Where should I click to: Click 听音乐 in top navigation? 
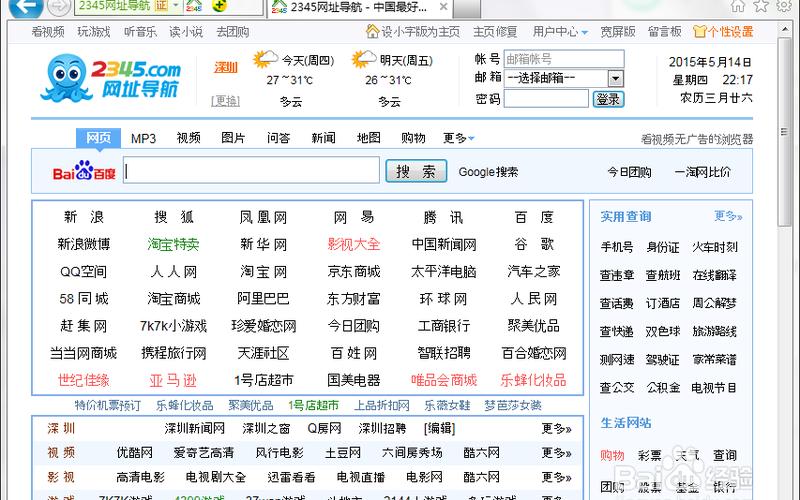140,32
